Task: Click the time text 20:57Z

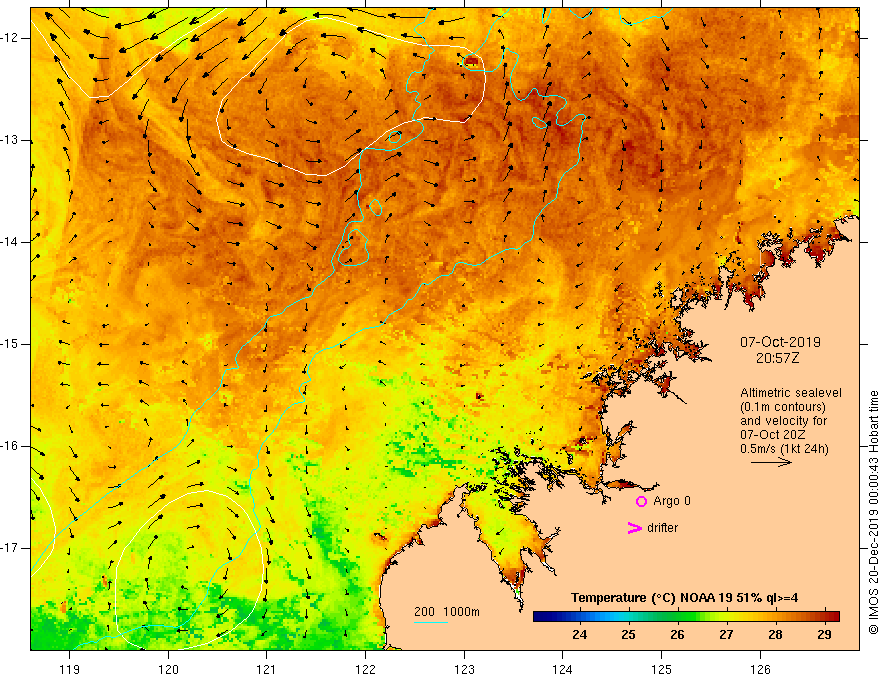Action: click(x=777, y=358)
